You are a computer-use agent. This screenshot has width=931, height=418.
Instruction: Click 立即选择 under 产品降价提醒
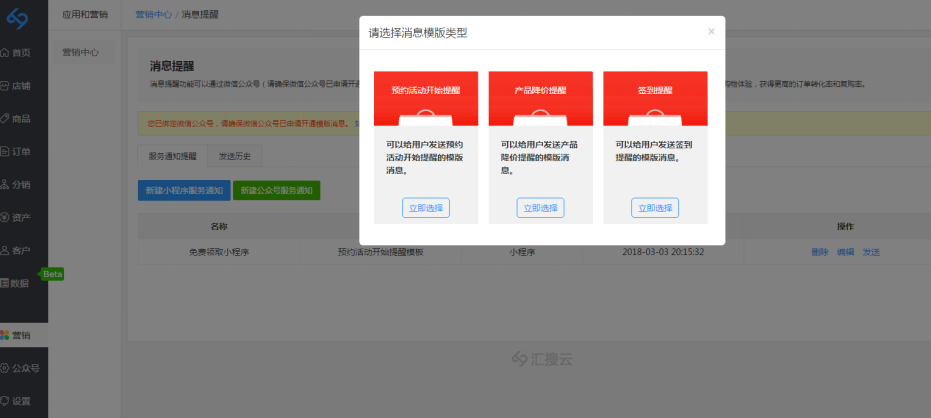pos(540,208)
